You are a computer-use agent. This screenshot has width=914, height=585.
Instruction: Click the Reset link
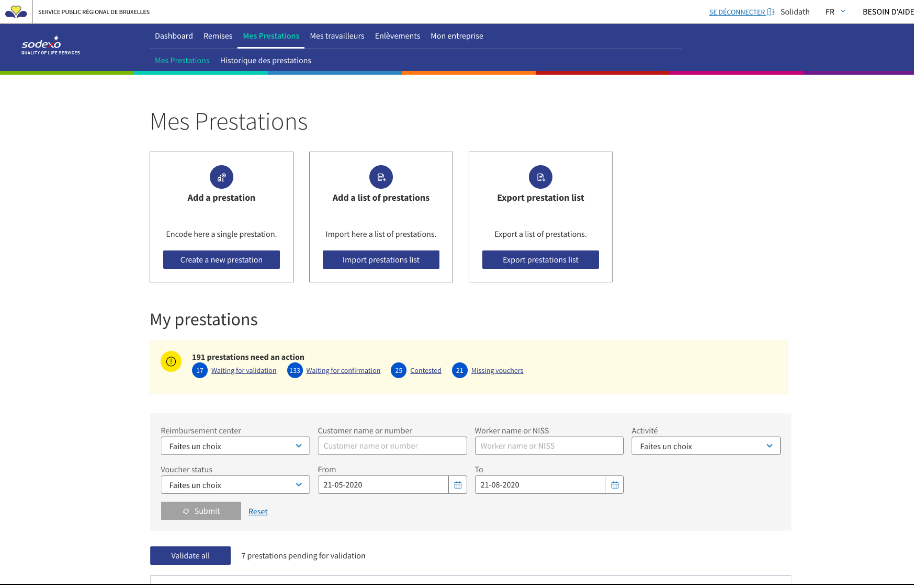point(258,512)
